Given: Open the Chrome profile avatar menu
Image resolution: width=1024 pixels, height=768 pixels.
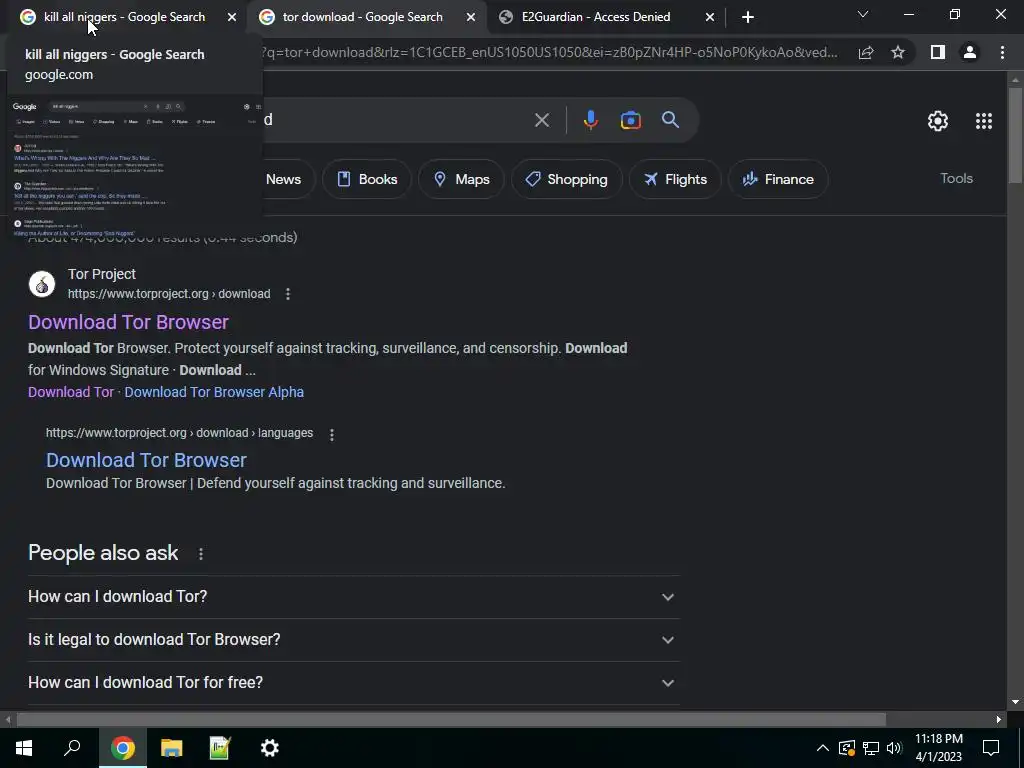Looking at the screenshot, I should tap(970, 52).
